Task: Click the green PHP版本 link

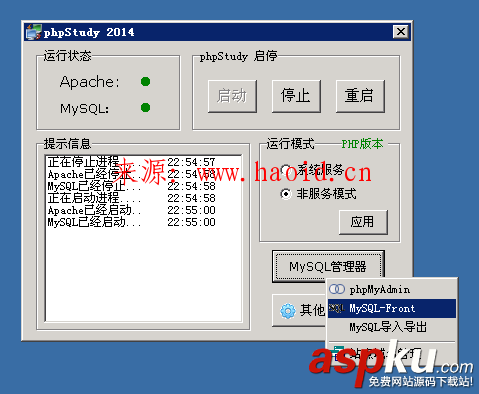Action: (x=362, y=144)
